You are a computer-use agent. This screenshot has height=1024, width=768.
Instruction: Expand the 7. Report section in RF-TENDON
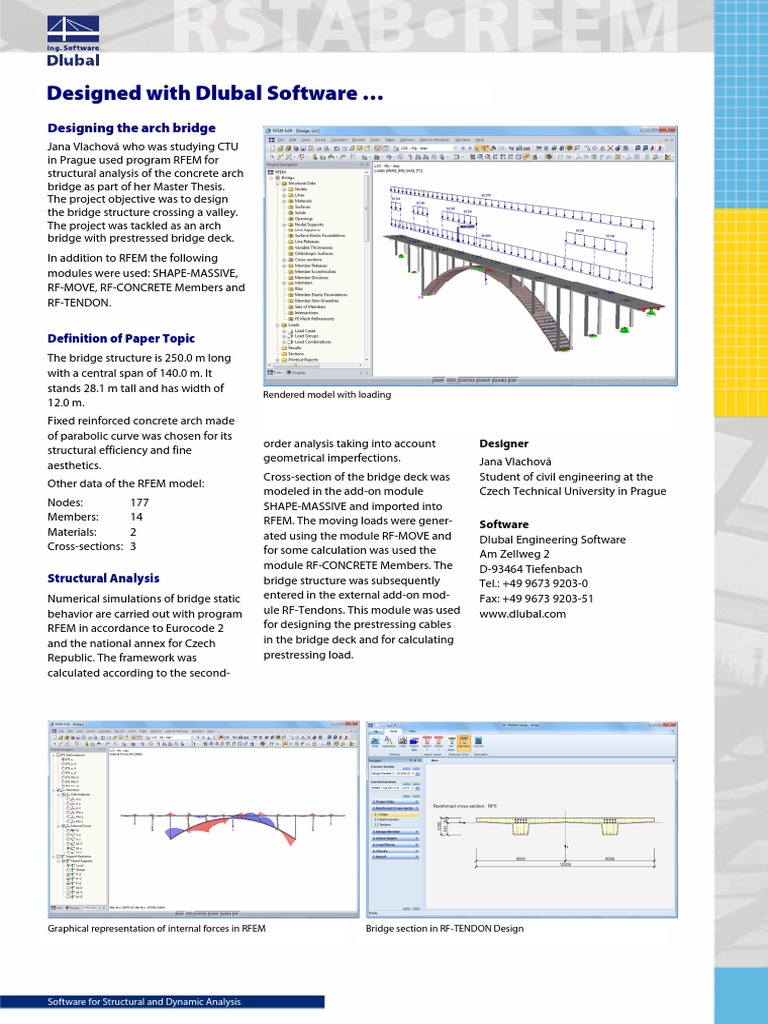click(x=396, y=857)
